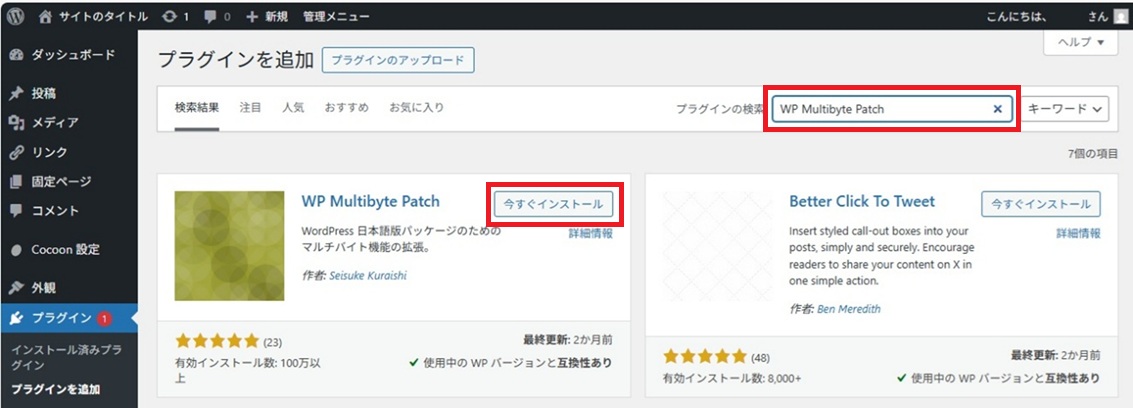Click the プラグインのアップロード button
The image size is (1133, 408).
398,61
